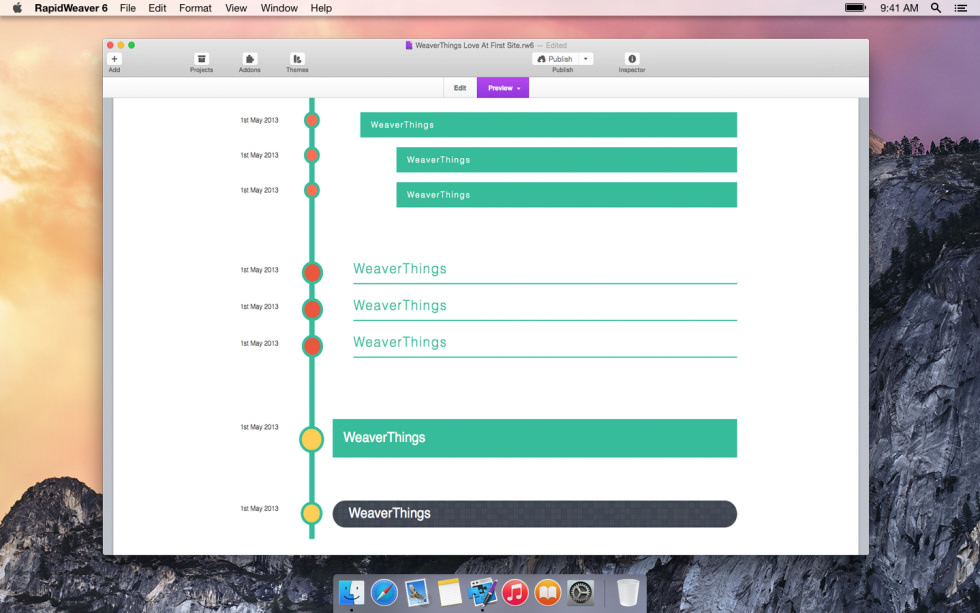Click the dark rounded WeaverThings bar
This screenshot has width=980, height=613.
[x=534, y=514]
